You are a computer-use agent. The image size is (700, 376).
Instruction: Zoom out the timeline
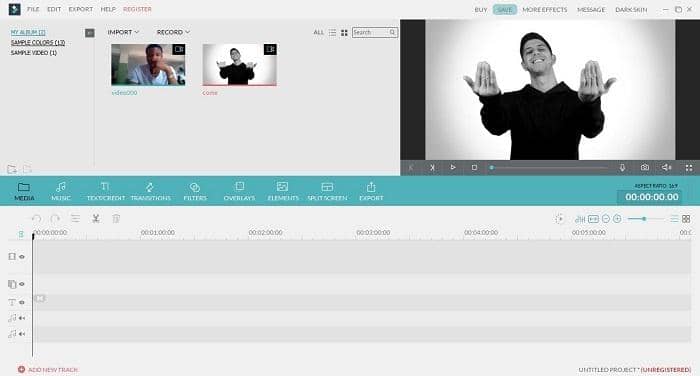pyautogui.click(x=606, y=219)
